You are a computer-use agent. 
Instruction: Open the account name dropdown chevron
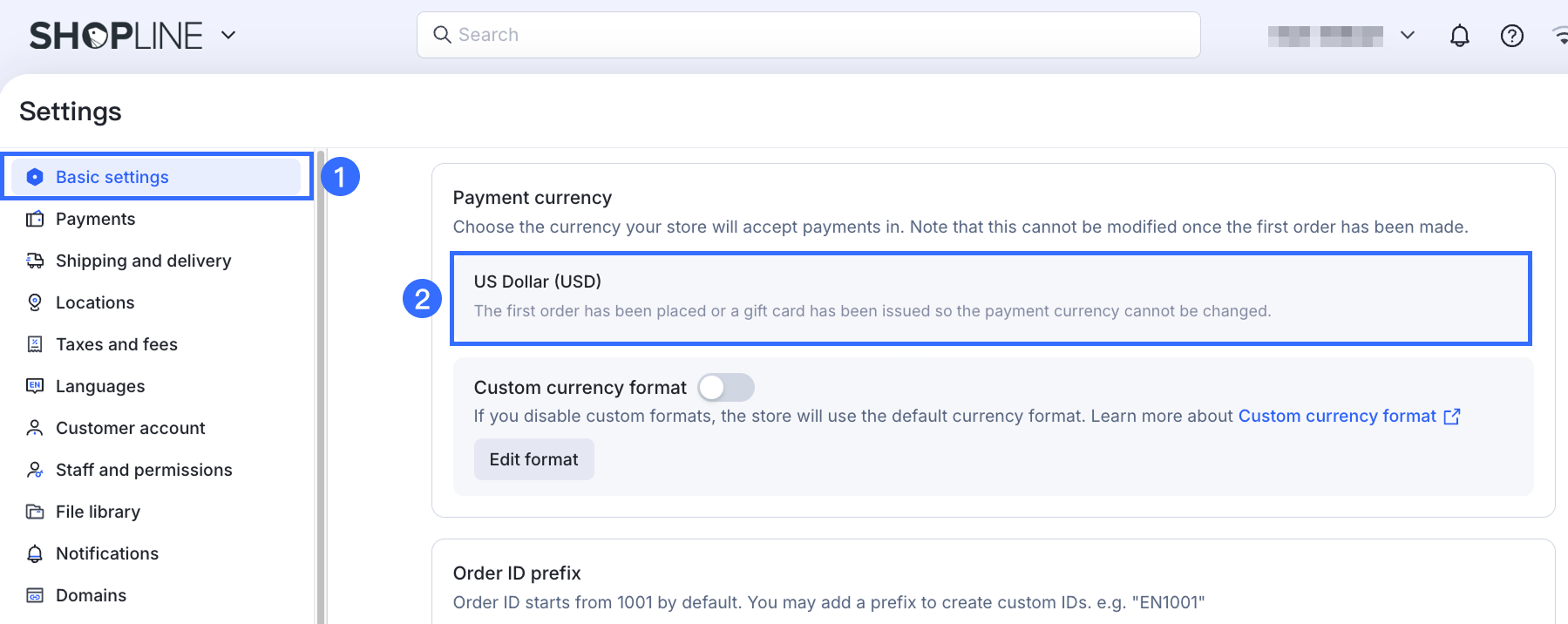[x=1407, y=36]
